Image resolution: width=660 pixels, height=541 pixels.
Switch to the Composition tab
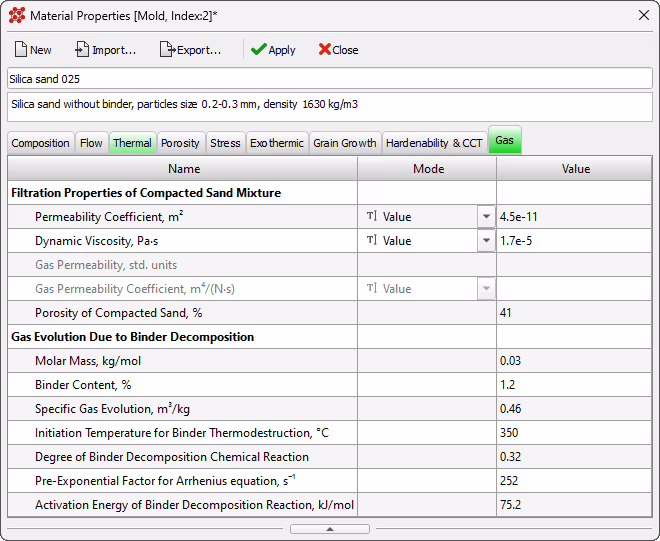(40, 143)
